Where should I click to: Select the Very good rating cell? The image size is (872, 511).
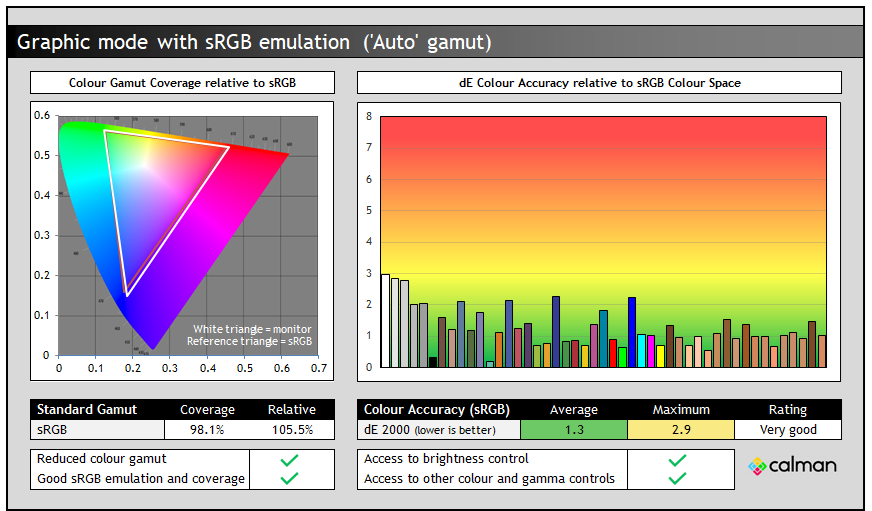pos(788,430)
